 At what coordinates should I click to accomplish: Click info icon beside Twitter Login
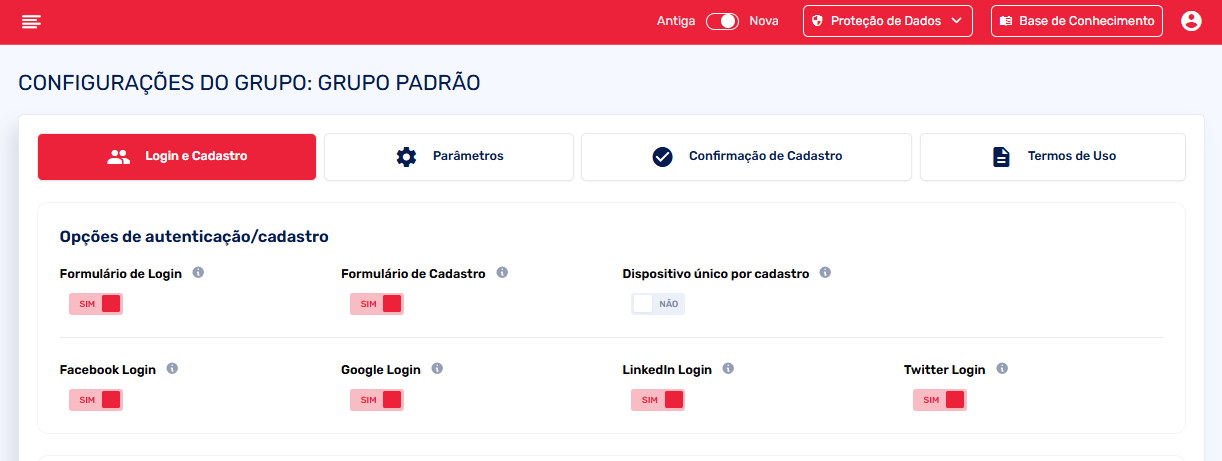tap(1002, 368)
